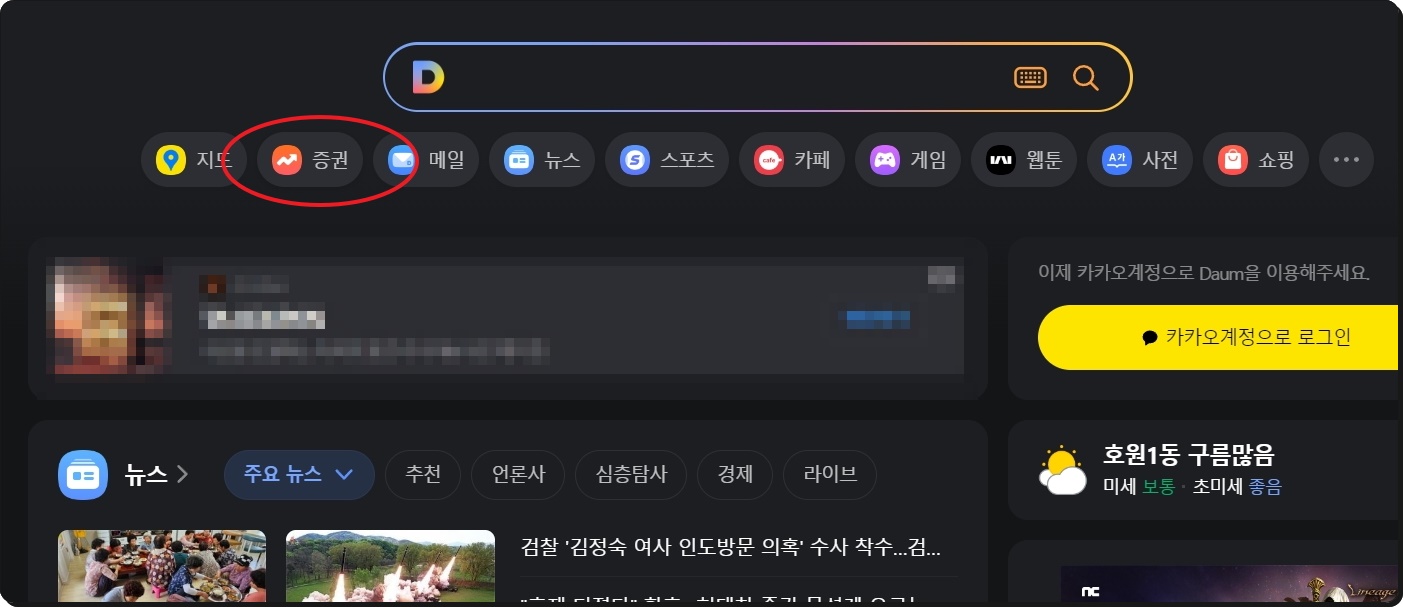Click the Daum D logo in search bar
Viewport: 1403px width, 607px height.
click(428, 77)
